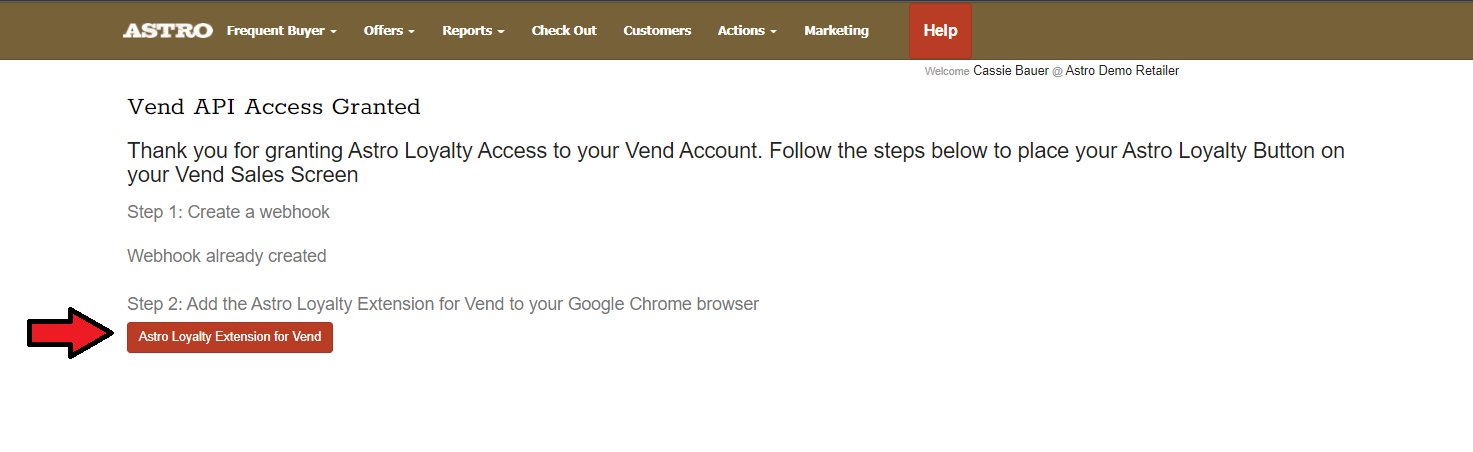Click the Webhook already created message
The image size is (1473, 452).
(227, 256)
